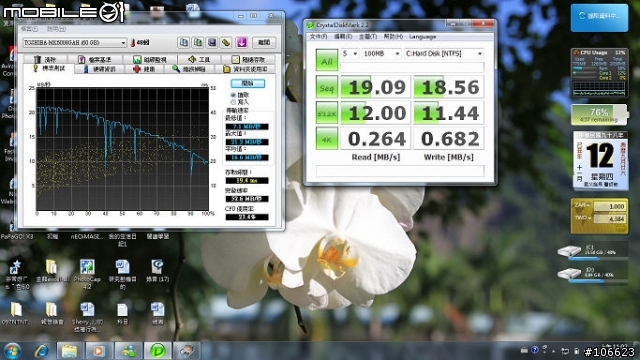Open CrystalDiskMark File (文件) menu
This screenshot has height=360, width=640.
318,37
